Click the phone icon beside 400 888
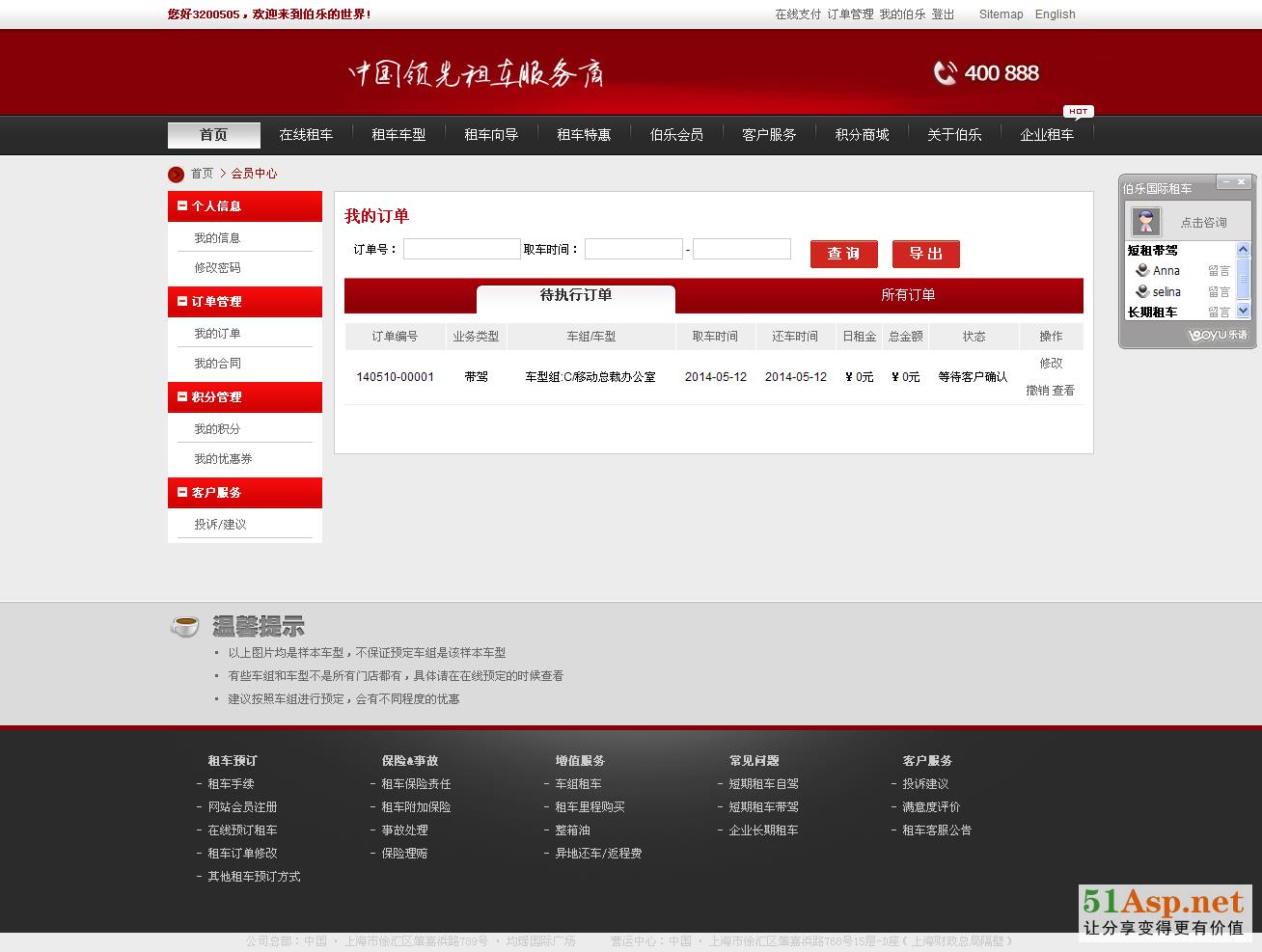1262x952 pixels. coord(945,73)
